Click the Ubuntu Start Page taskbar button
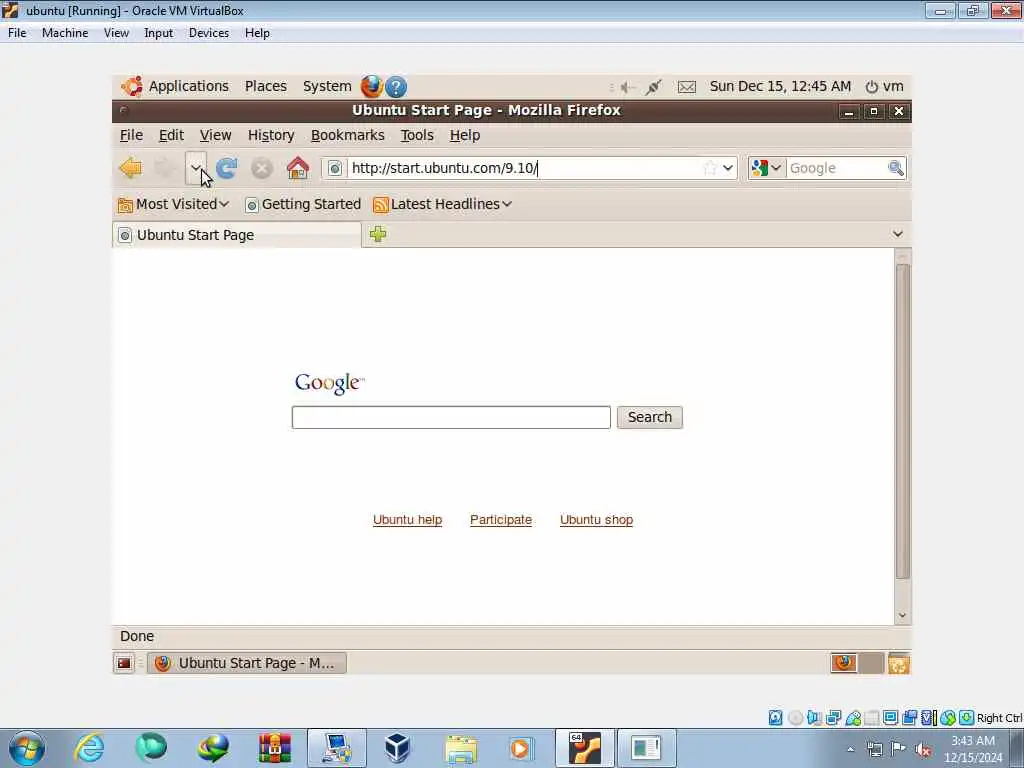This screenshot has width=1024, height=768. [247, 664]
